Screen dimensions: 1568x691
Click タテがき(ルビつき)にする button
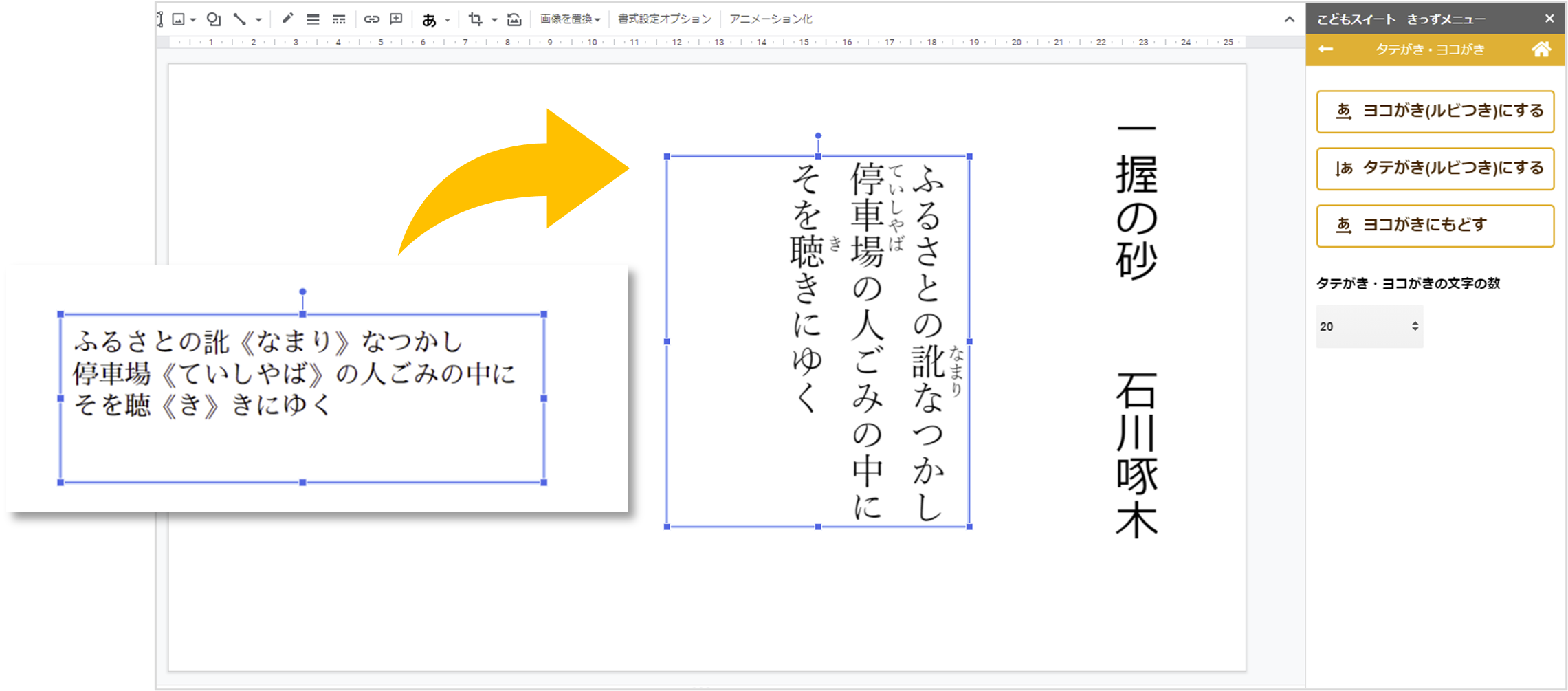[1435, 168]
